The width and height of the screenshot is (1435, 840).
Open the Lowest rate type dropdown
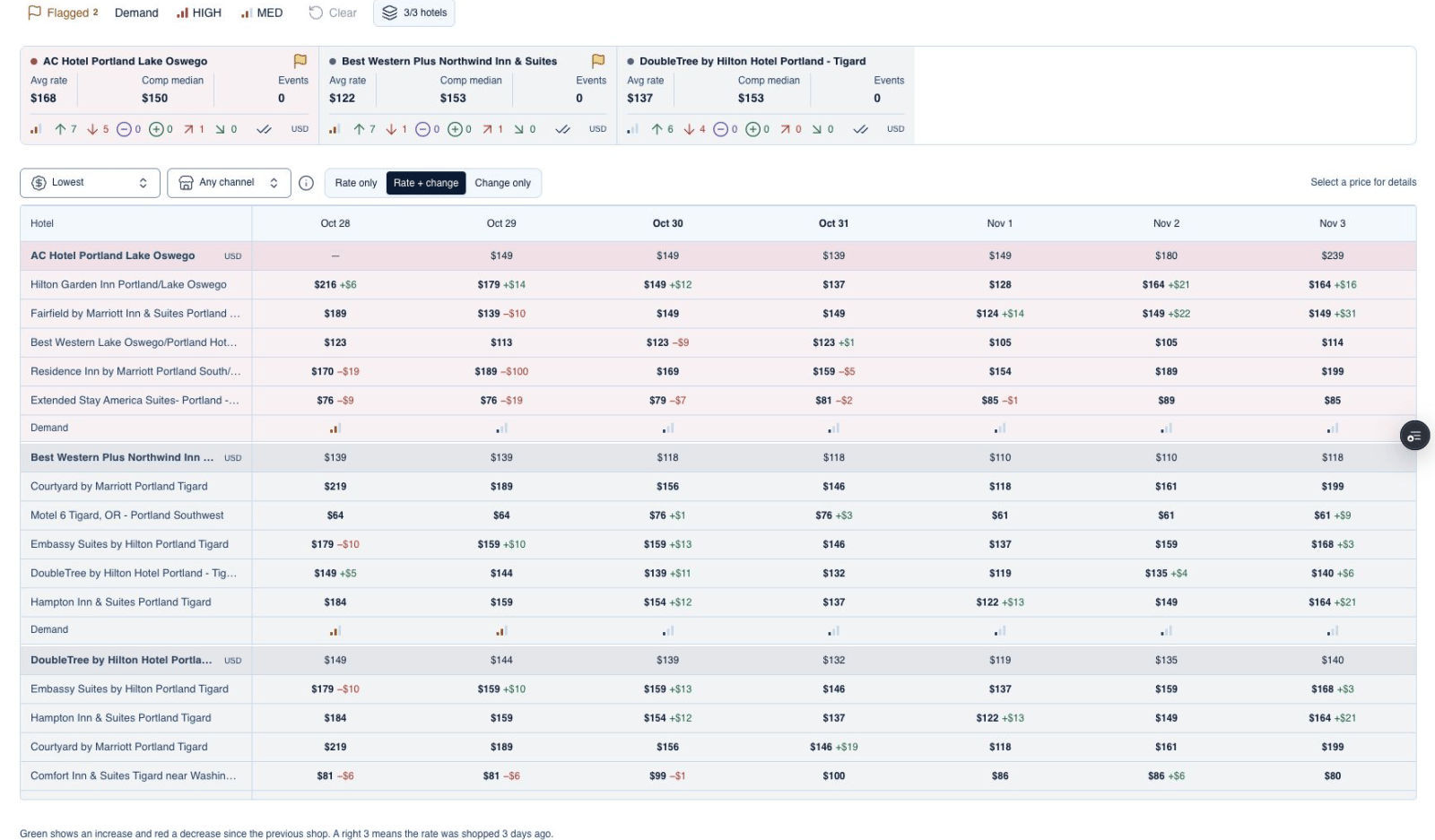[x=90, y=183]
